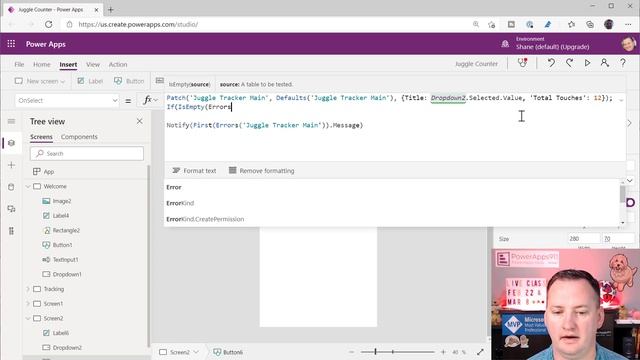The width and height of the screenshot is (640, 360).
Task: Open a new browser tab
Action: tap(111, 9)
